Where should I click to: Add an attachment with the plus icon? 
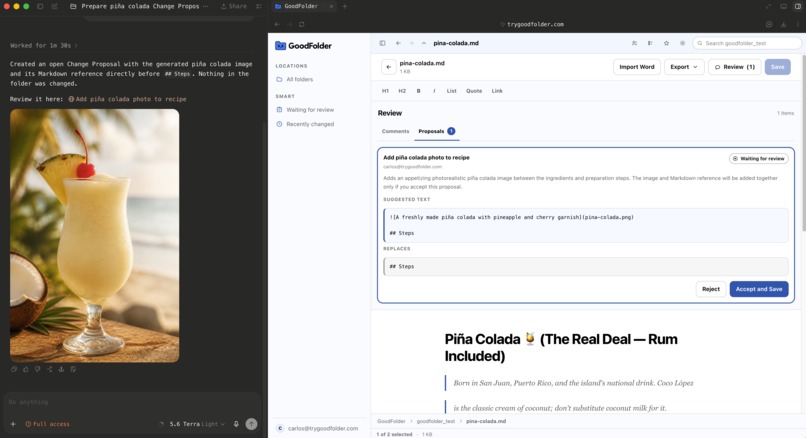[x=13, y=424]
